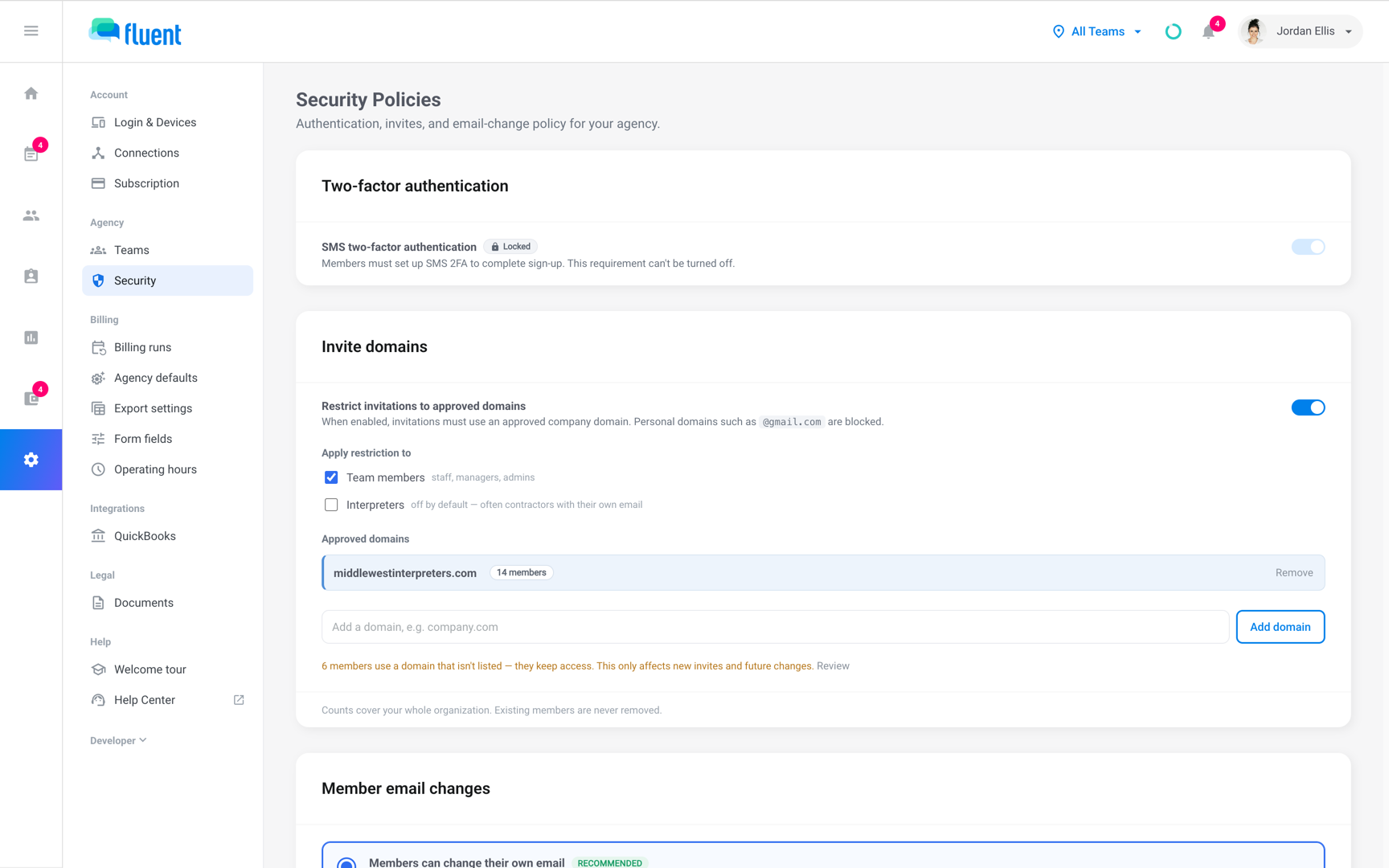
Task: Click the Review link
Action: pos(833,666)
